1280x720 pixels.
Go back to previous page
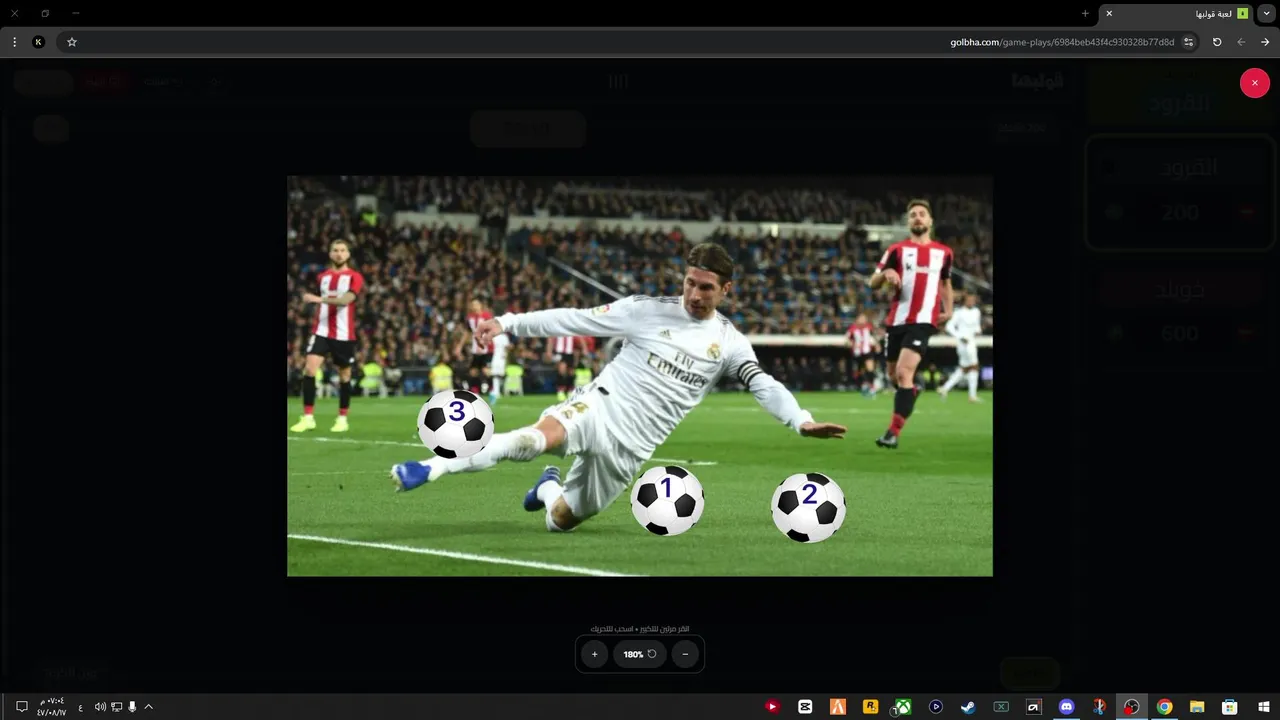[x=1265, y=42]
